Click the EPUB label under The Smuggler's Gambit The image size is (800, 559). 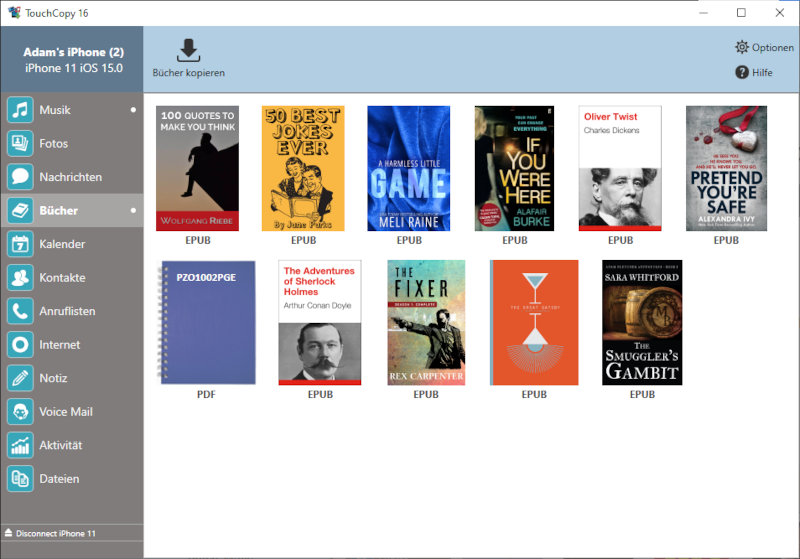(642, 394)
